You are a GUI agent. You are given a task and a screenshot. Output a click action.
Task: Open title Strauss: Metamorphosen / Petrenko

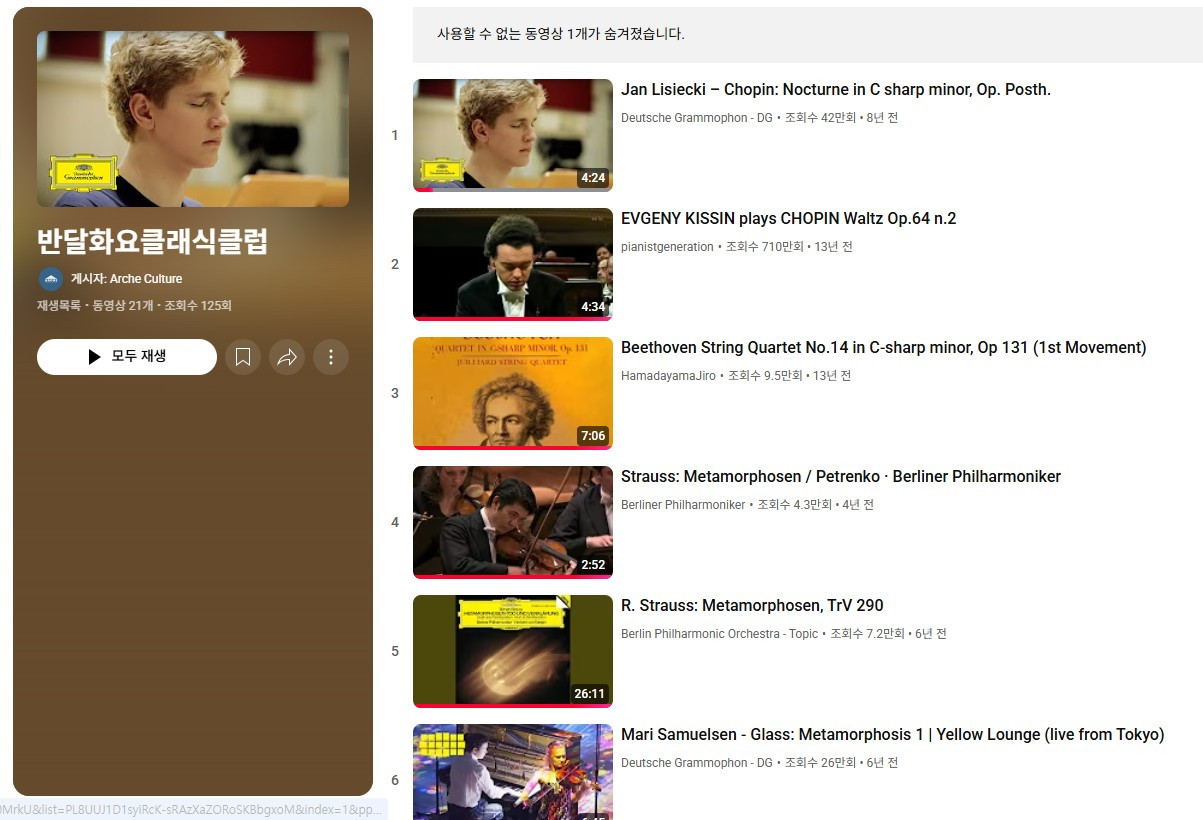tap(841, 477)
